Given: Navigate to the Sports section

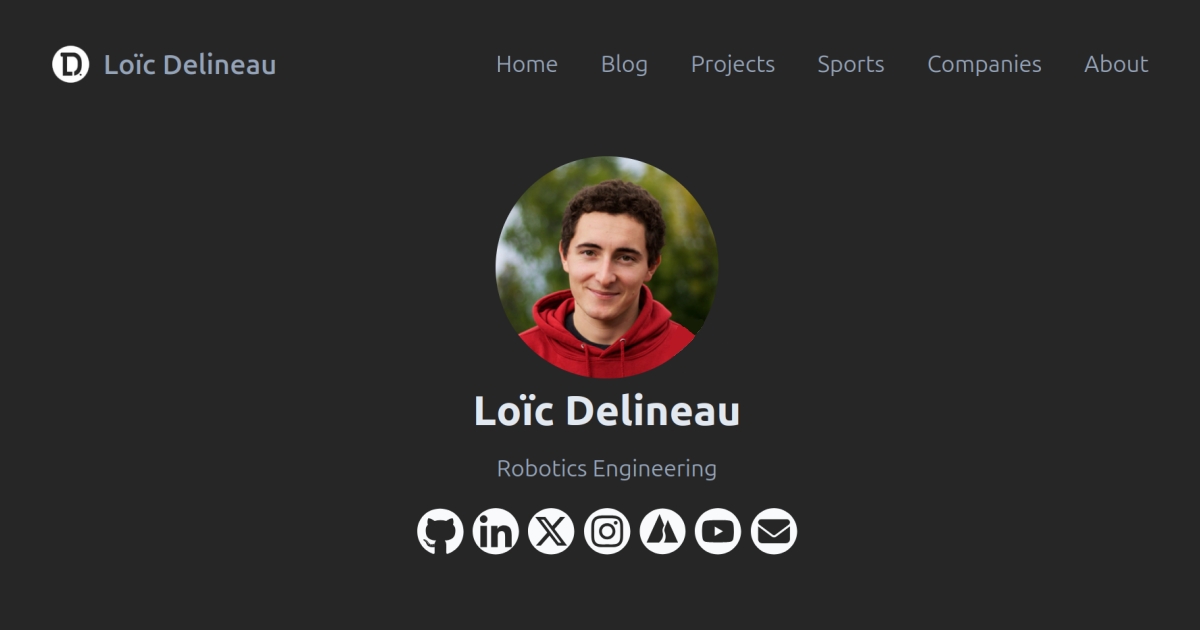Looking at the screenshot, I should click(851, 64).
